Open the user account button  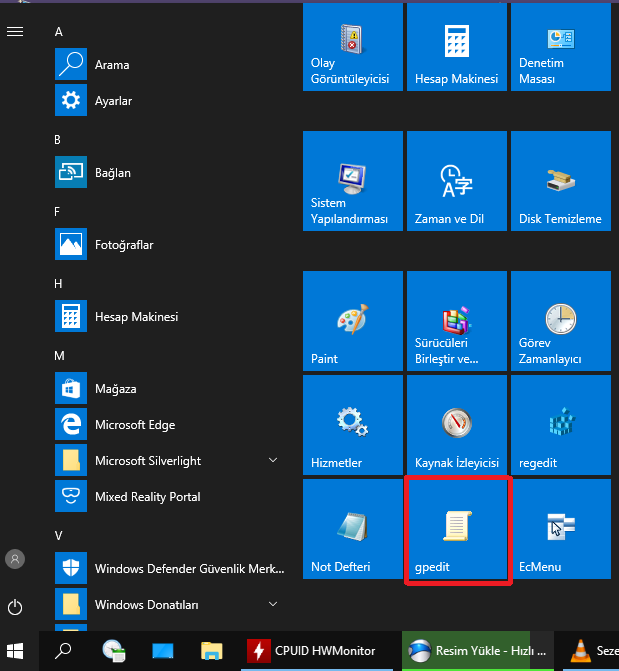15,559
